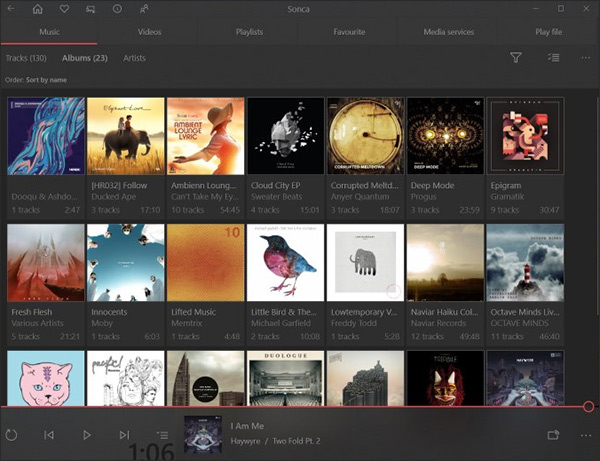Toggle the repeat playback button
This screenshot has width=600, height=461.
(x=12, y=435)
